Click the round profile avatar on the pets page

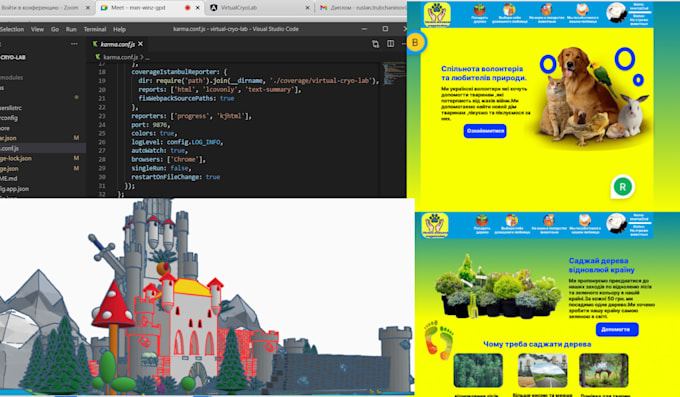point(616,13)
